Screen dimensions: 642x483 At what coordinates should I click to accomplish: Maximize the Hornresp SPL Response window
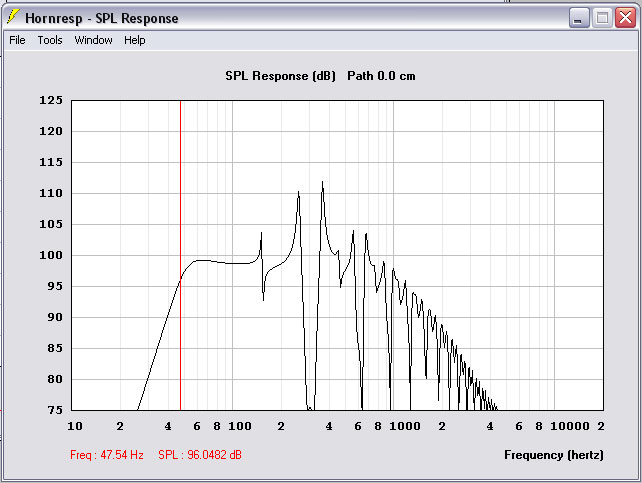tap(602, 18)
